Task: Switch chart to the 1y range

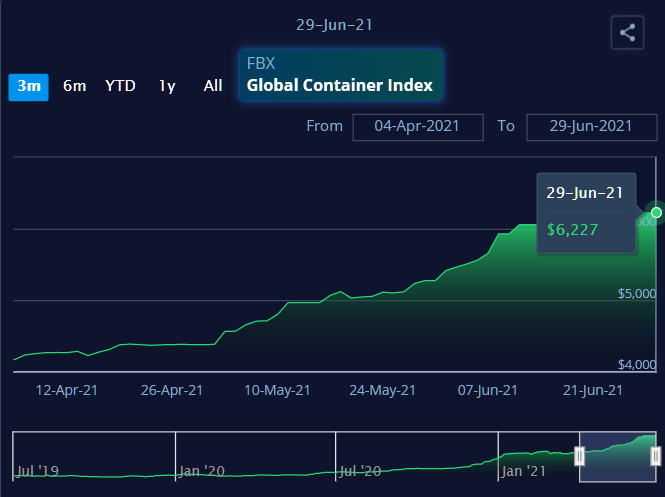Action: point(167,86)
